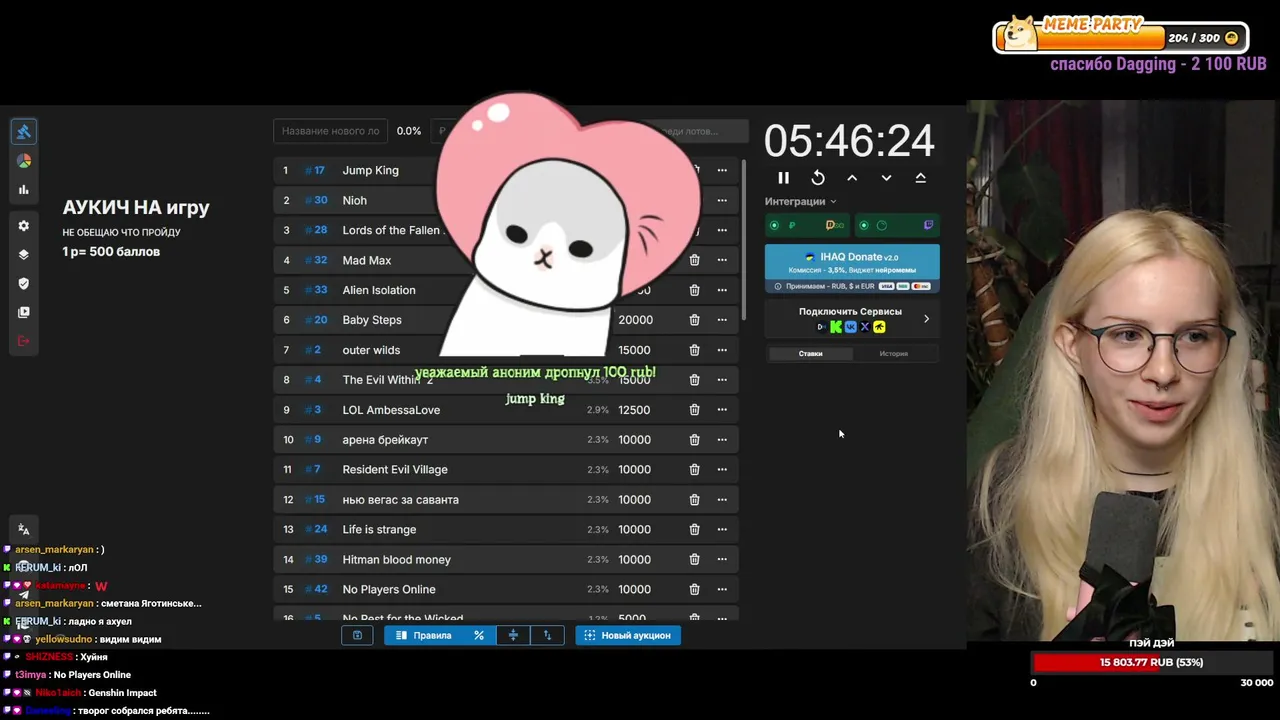The height and width of the screenshot is (720, 1280).
Task: Select the Baby Steps lot name
Action: (x=372, y=320)
